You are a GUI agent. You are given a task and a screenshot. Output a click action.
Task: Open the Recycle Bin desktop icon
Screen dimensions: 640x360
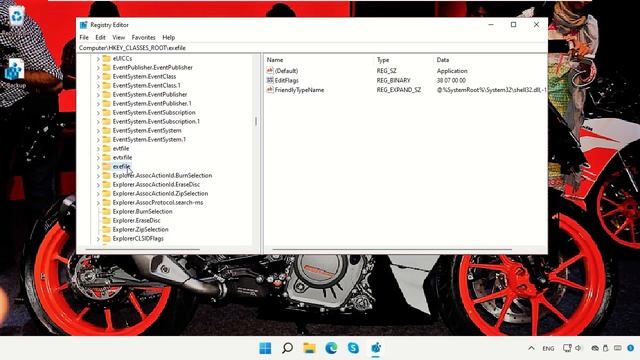coord(17,16)
